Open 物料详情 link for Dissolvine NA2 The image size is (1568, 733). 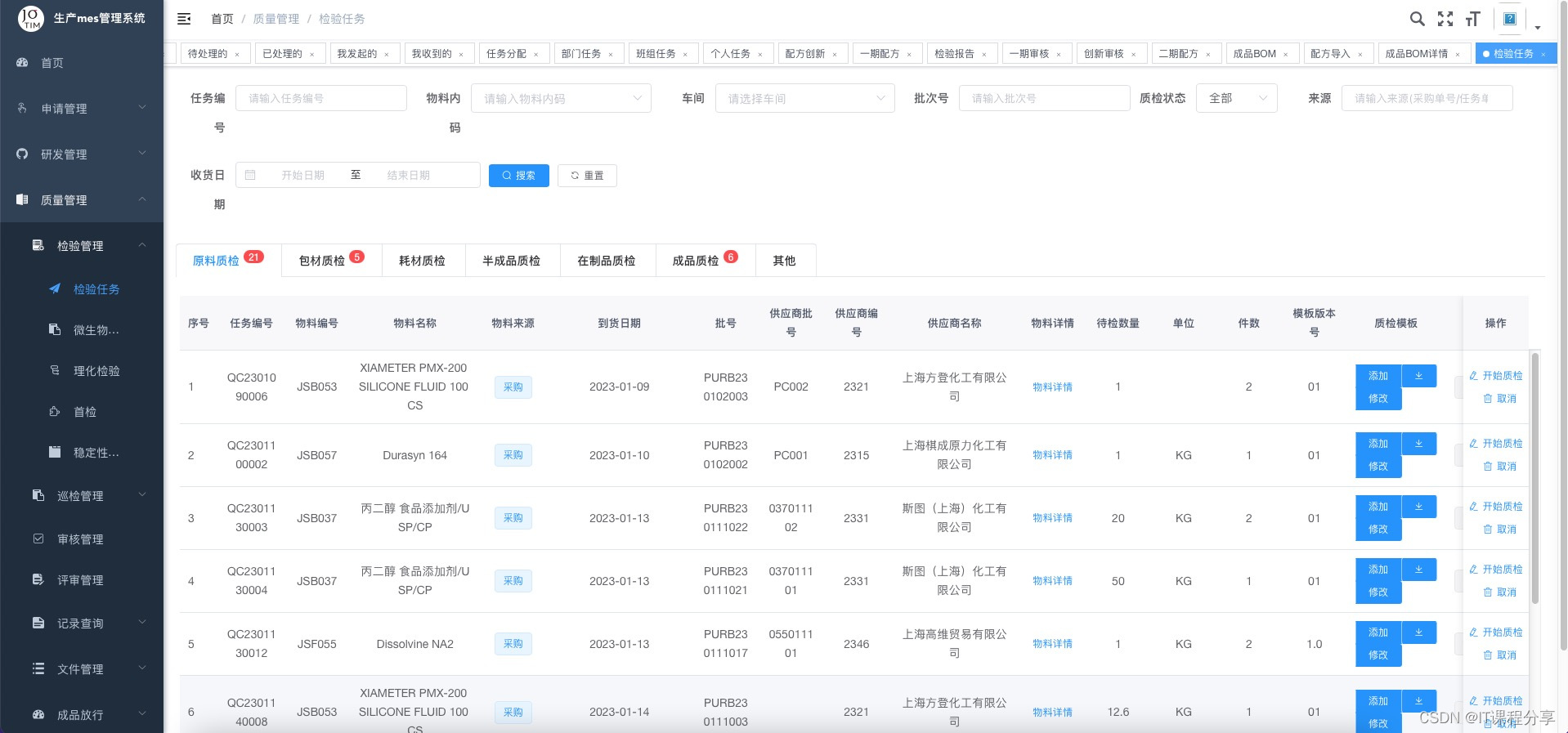coord(1052,644)
